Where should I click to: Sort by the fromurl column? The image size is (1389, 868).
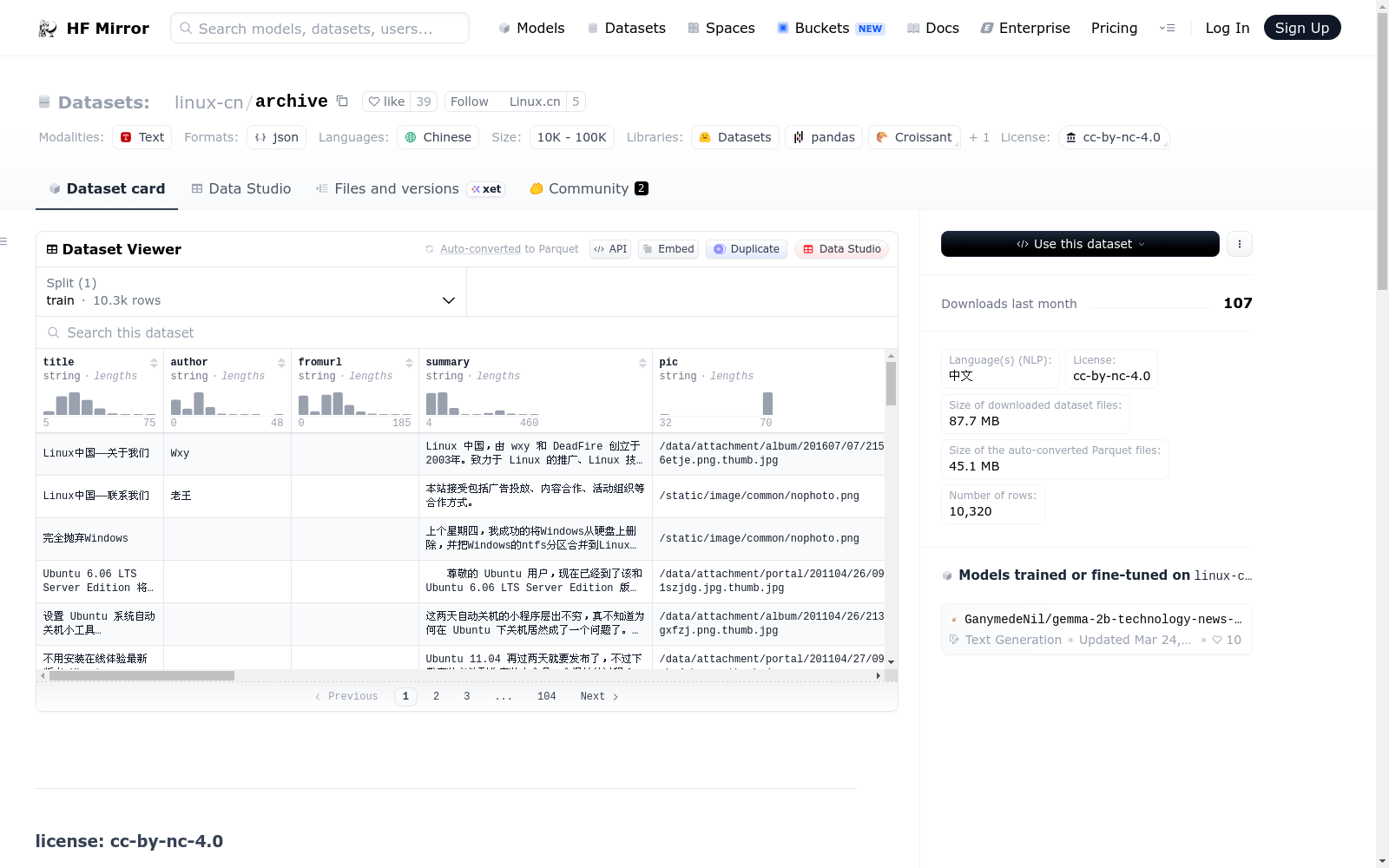tap(409, 363)
